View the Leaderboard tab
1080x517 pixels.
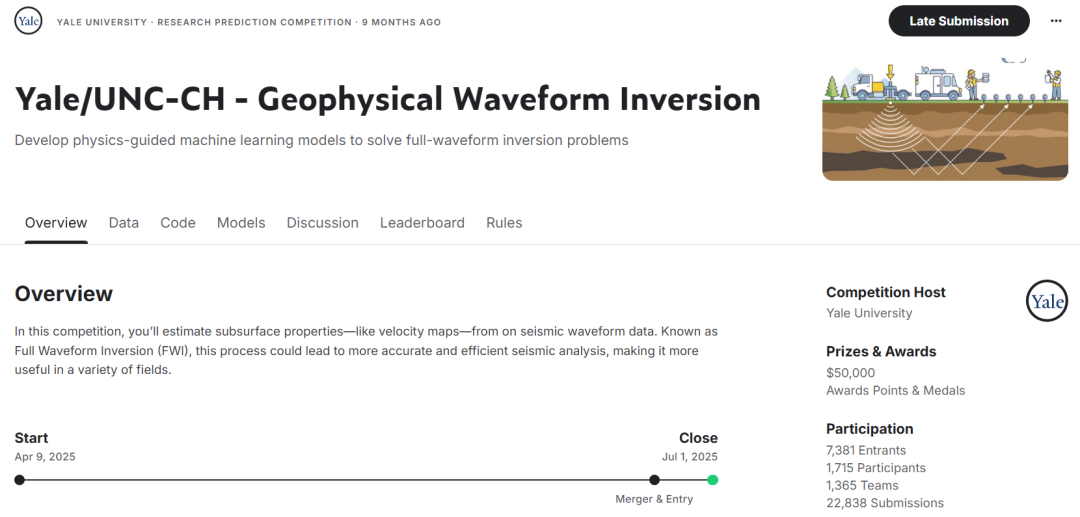click(x=422, y=223)
